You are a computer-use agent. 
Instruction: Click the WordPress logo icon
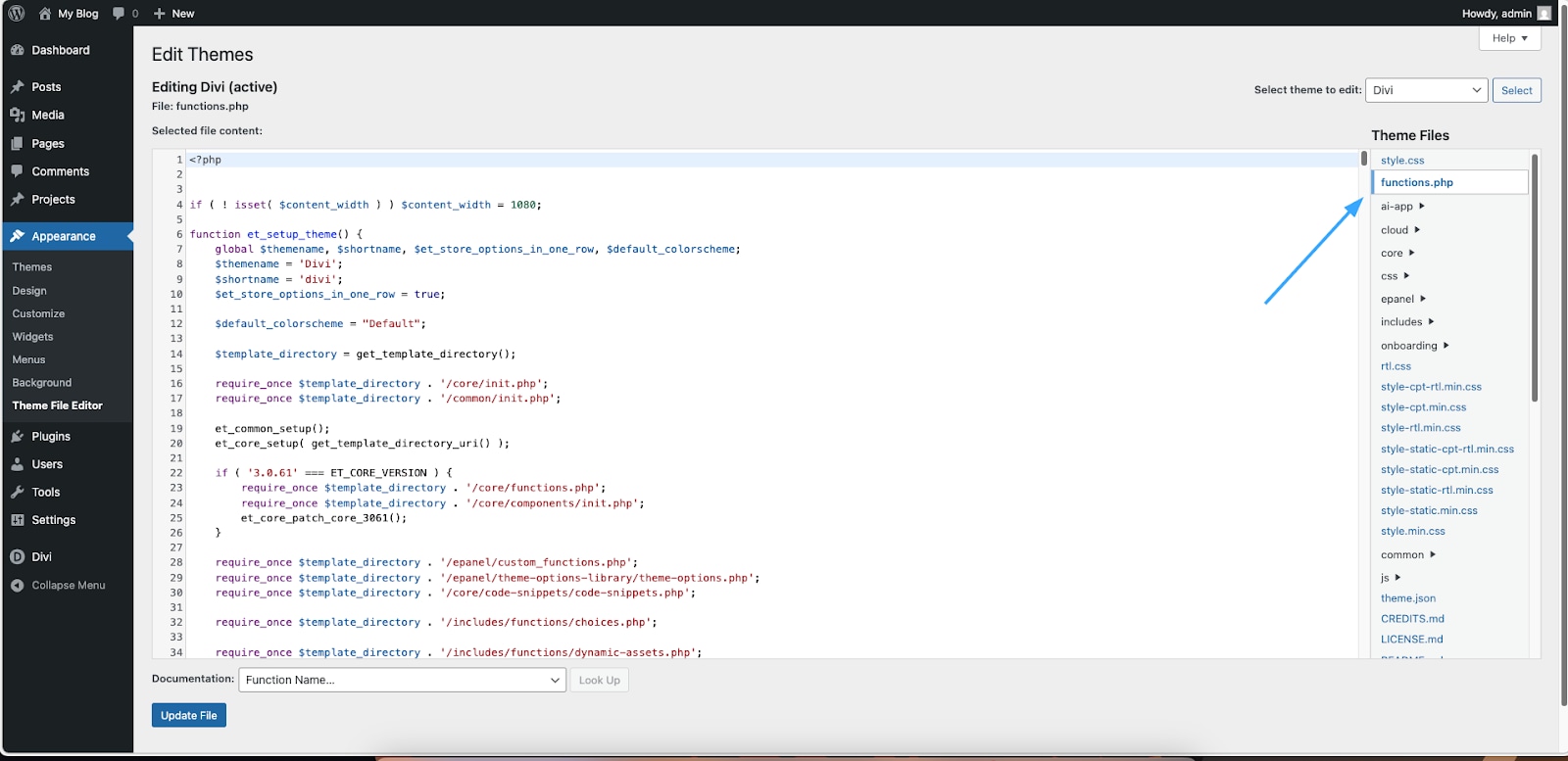pos(17,14)
